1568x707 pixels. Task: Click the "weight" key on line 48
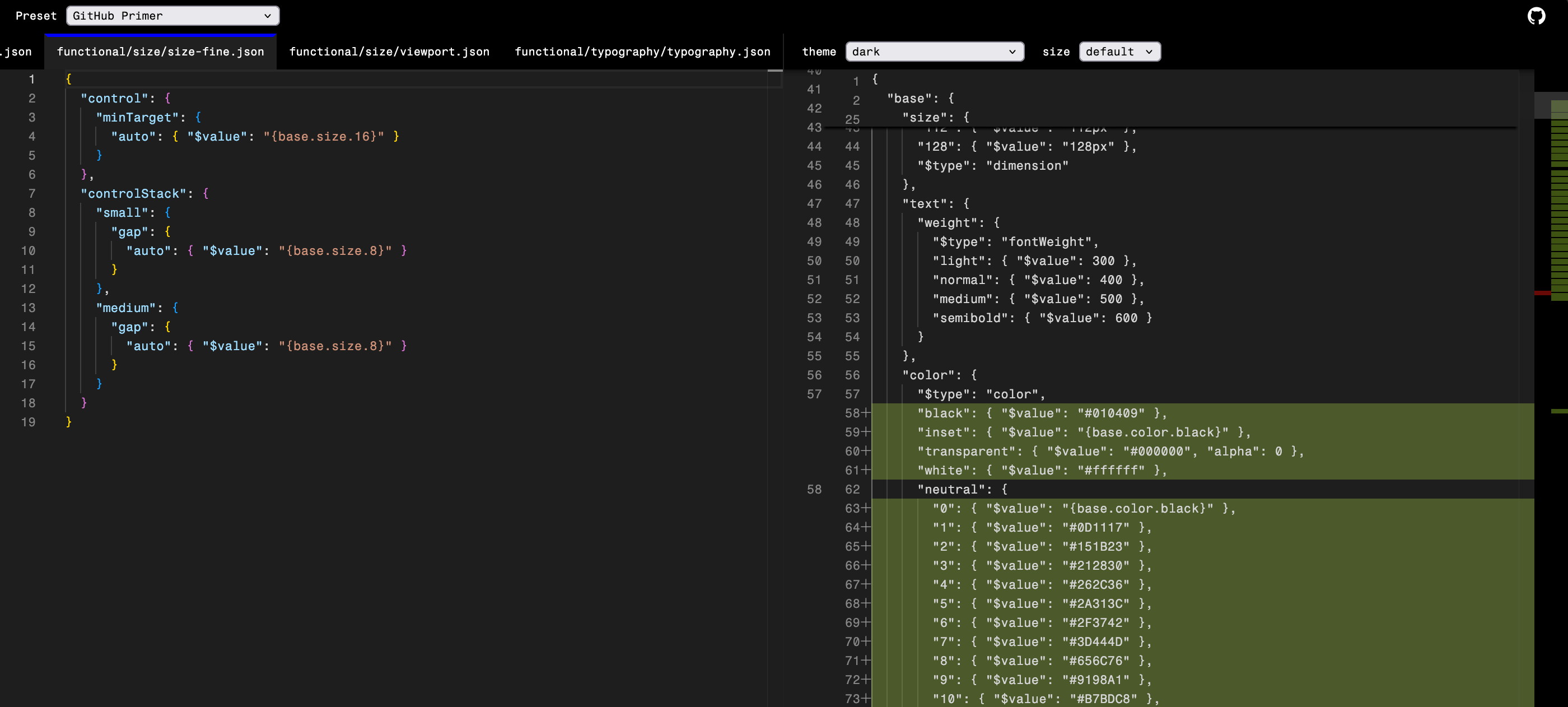[x=948, y=223]
